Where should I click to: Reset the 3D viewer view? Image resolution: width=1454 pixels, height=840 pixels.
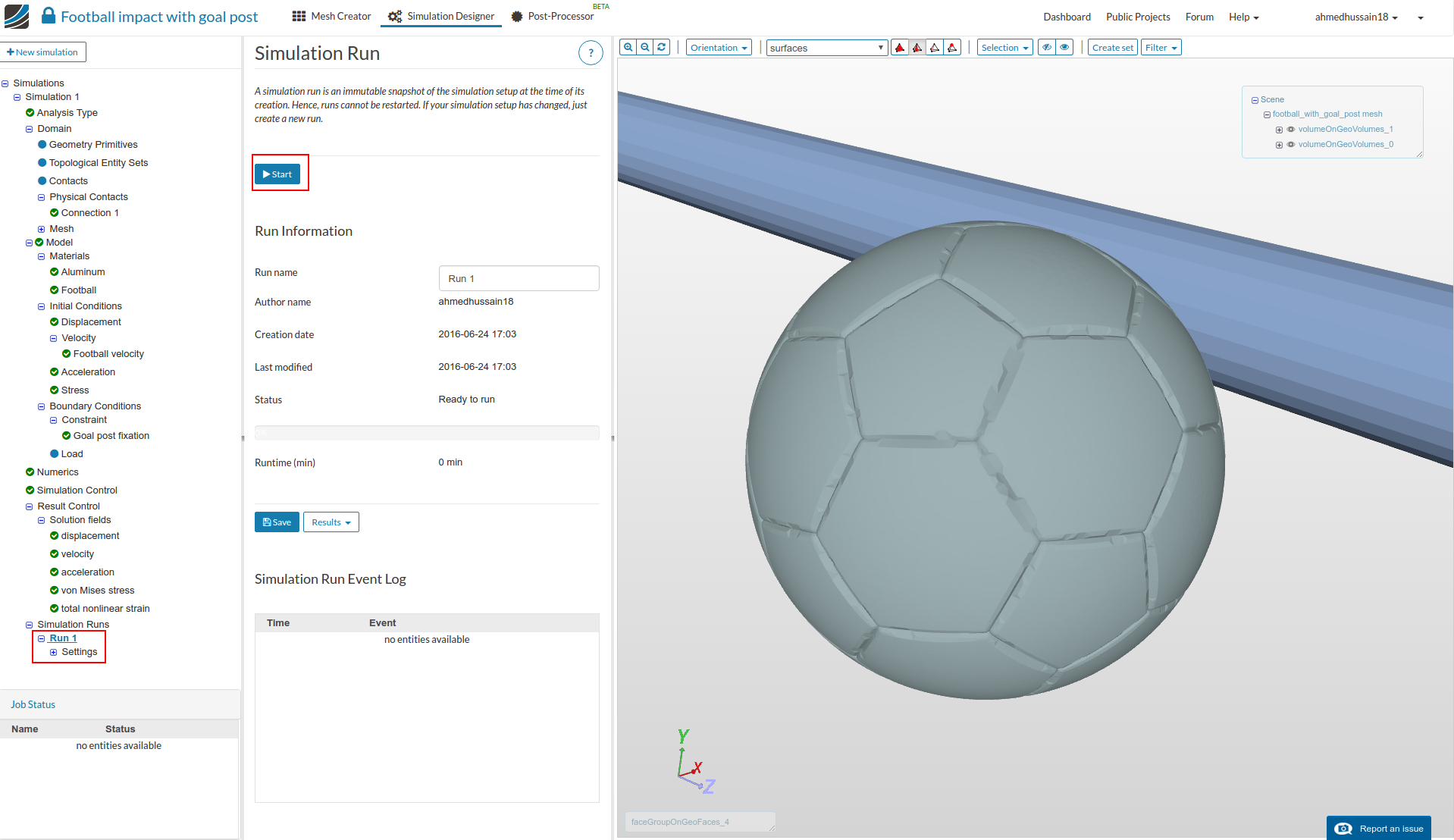pyautogui.click(x=661, y=47)
